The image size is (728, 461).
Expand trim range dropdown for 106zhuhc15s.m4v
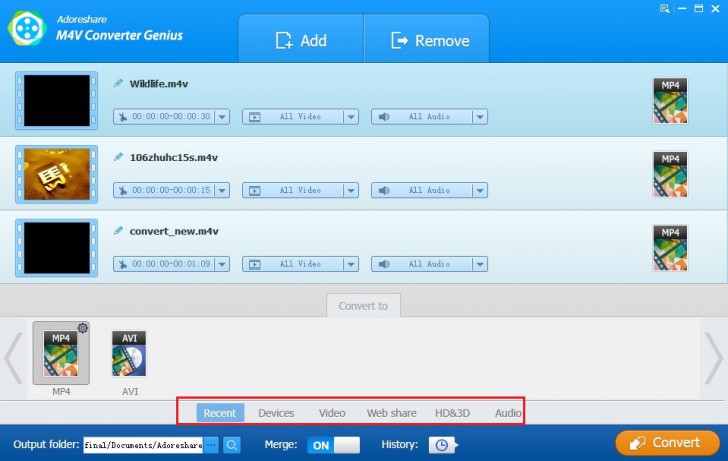tap(222, 190)
